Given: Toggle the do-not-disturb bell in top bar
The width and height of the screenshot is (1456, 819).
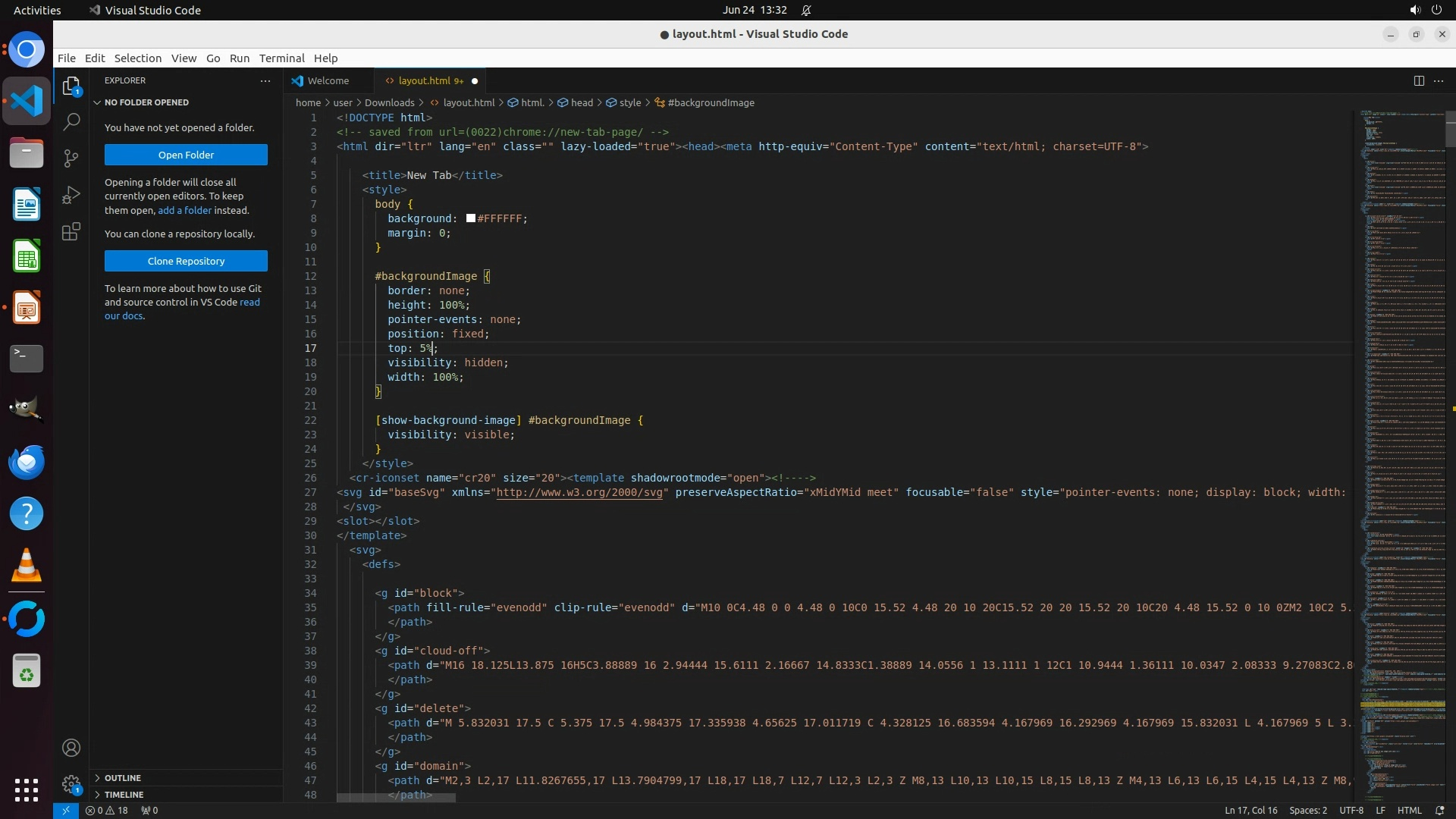Looking at the screenshot, I should tap(806, 10).
